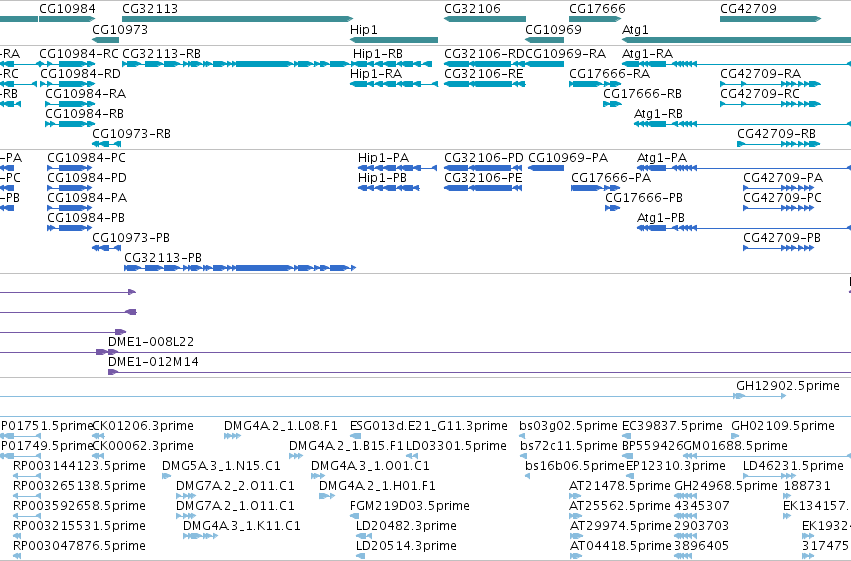Viewport: 851px width, 561px height.
Task: Select the Atg1-RB transcript label
Action: (x=658, y=114)
